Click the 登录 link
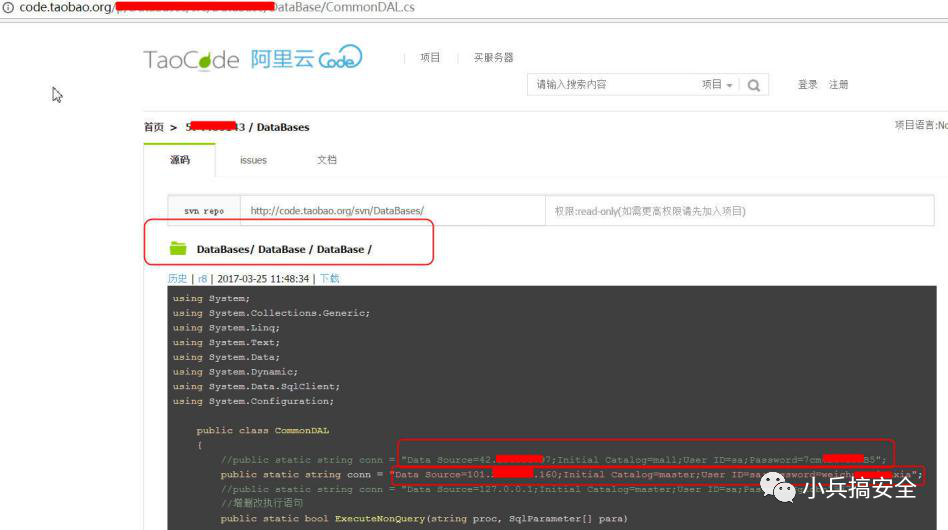Screen dimensions: 948x530 pyautogui.click(x=808, y=85)
